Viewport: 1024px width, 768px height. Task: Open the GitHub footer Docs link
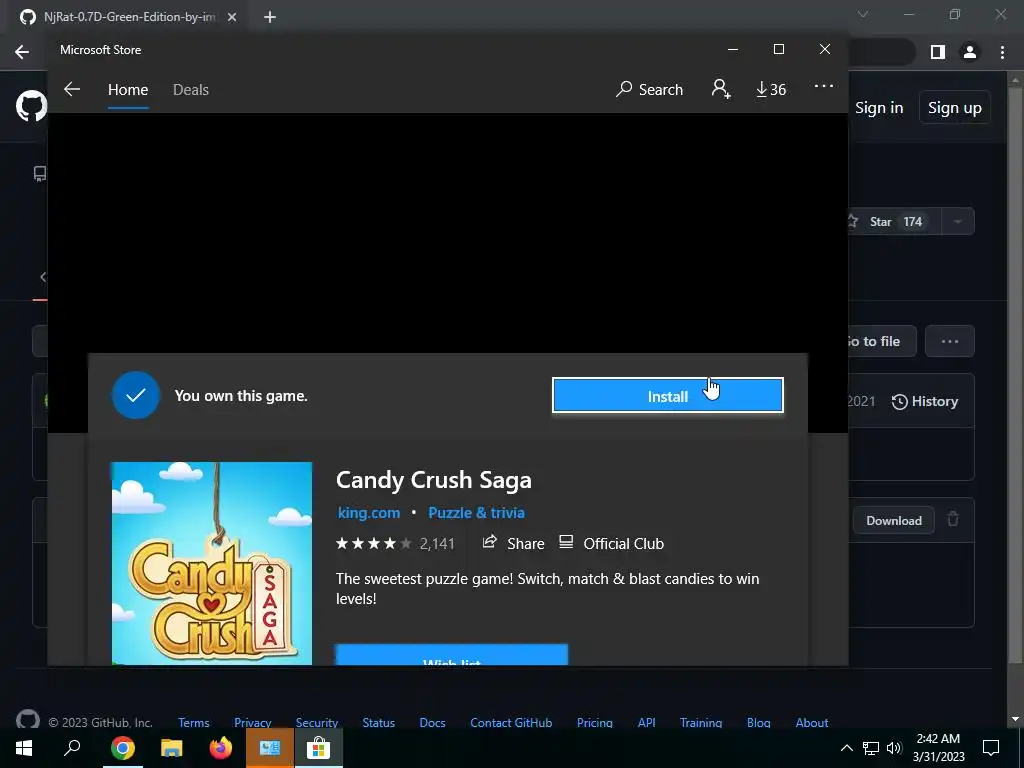coord(432,722)
